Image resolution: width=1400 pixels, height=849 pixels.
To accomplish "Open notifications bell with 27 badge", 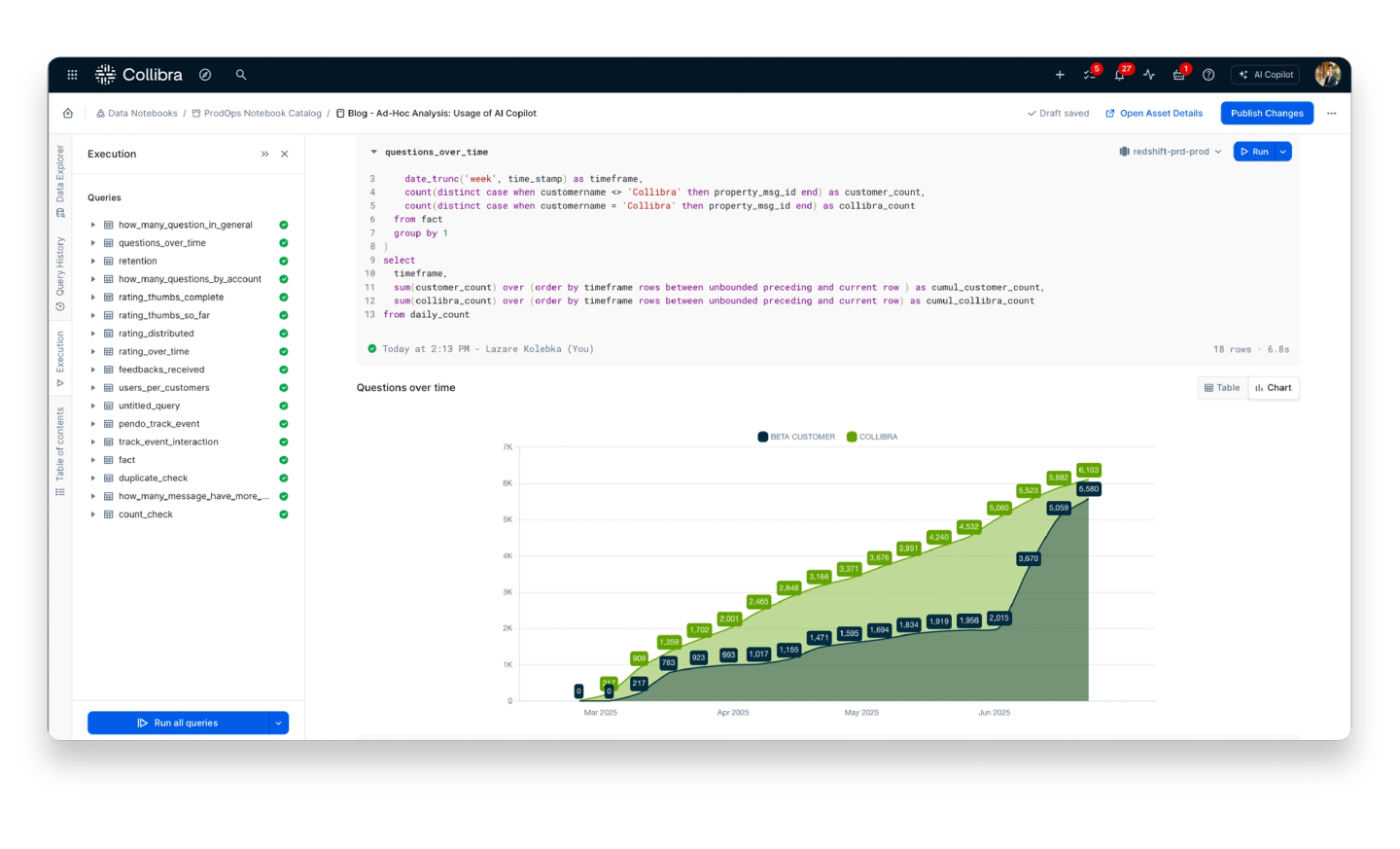I will point(1120,75).
